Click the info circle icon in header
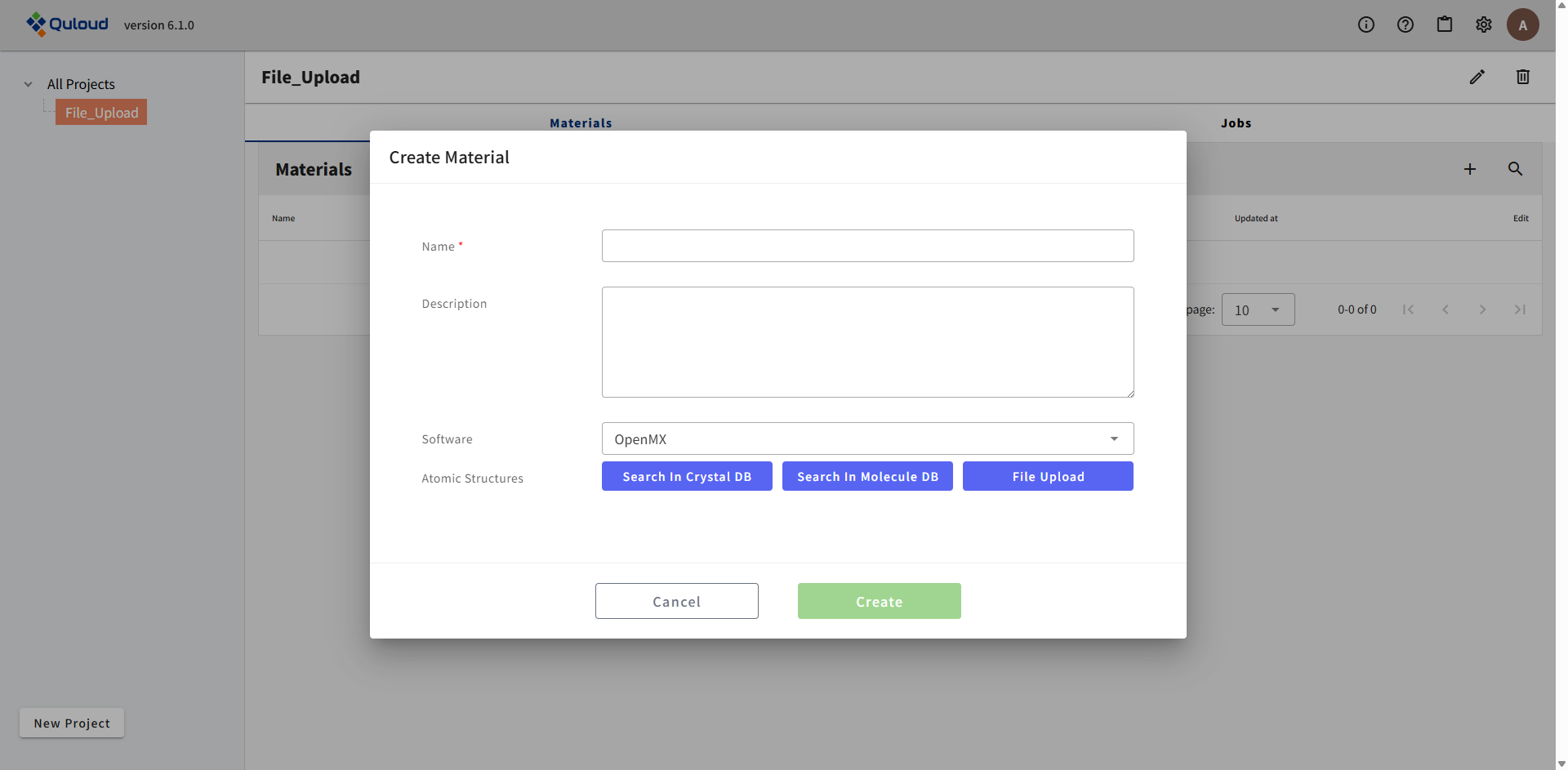This screenshot has height=770, width=1568. [1365, 24]
